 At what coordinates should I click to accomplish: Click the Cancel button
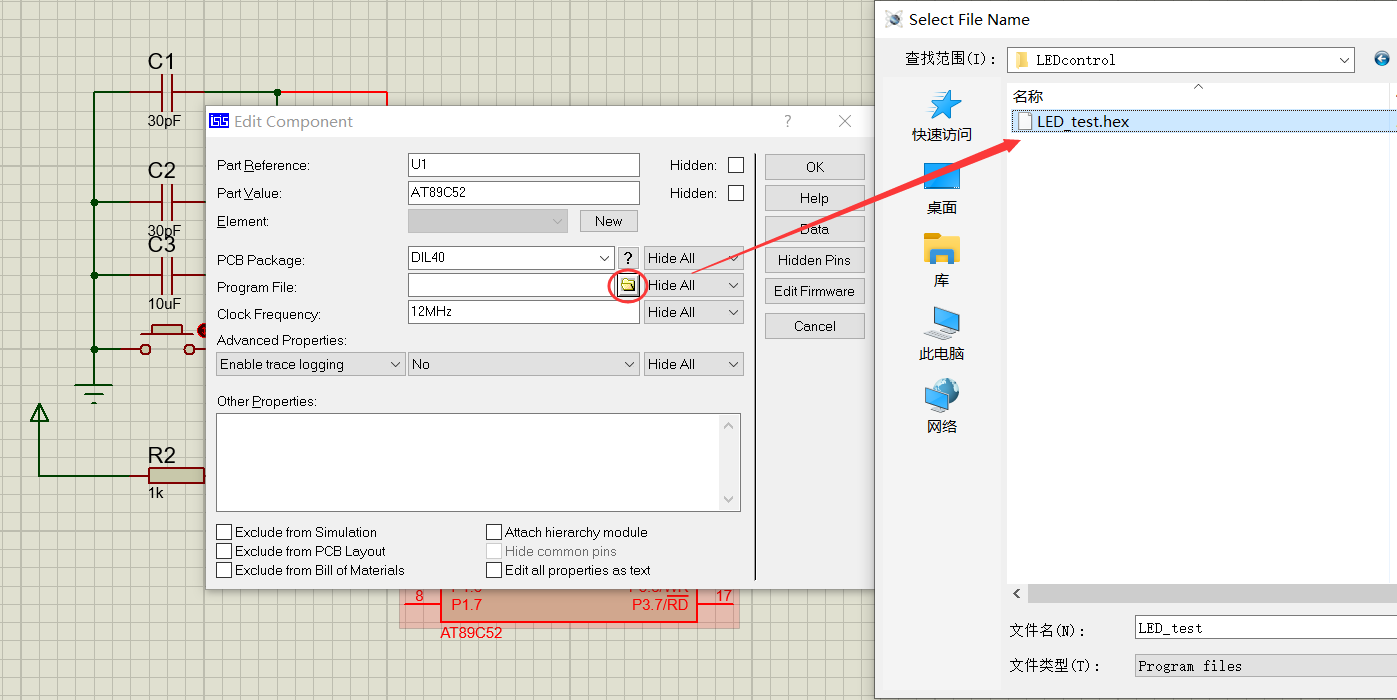tap(815, 326)
